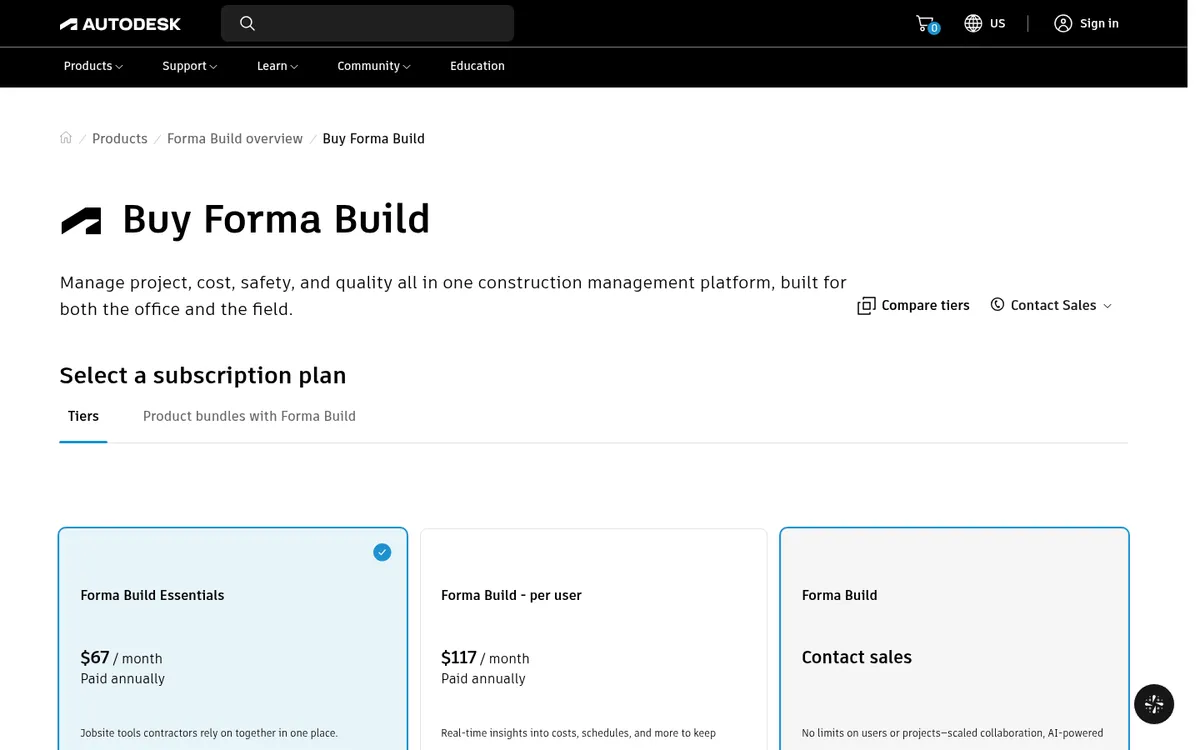Click the Forma Build overview breadcrumb
The image size is (1200, 750).
tap(235, 138)
